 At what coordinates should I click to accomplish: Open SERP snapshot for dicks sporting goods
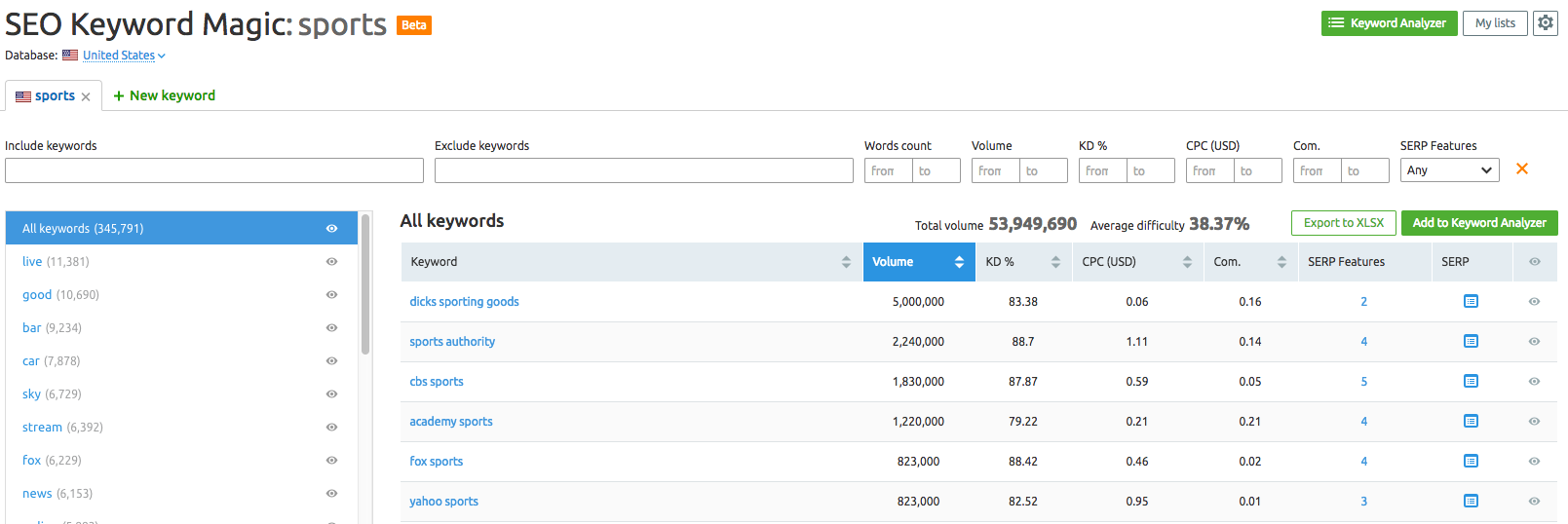click(x=1471, y=302)
